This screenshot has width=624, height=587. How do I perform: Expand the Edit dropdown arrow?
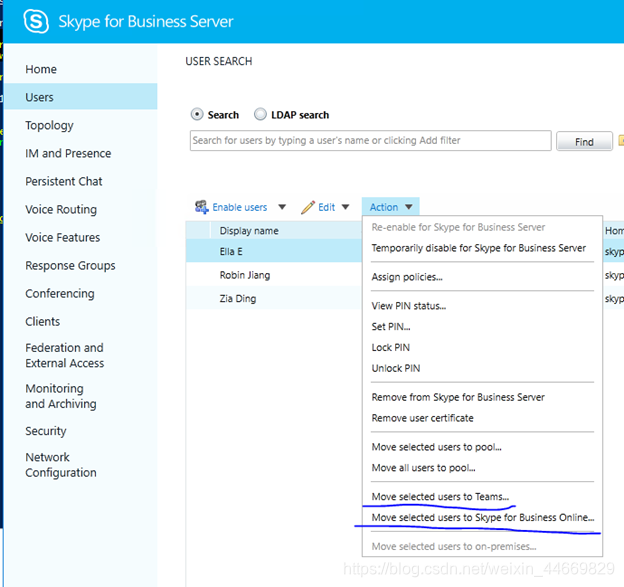pos(345,207)
